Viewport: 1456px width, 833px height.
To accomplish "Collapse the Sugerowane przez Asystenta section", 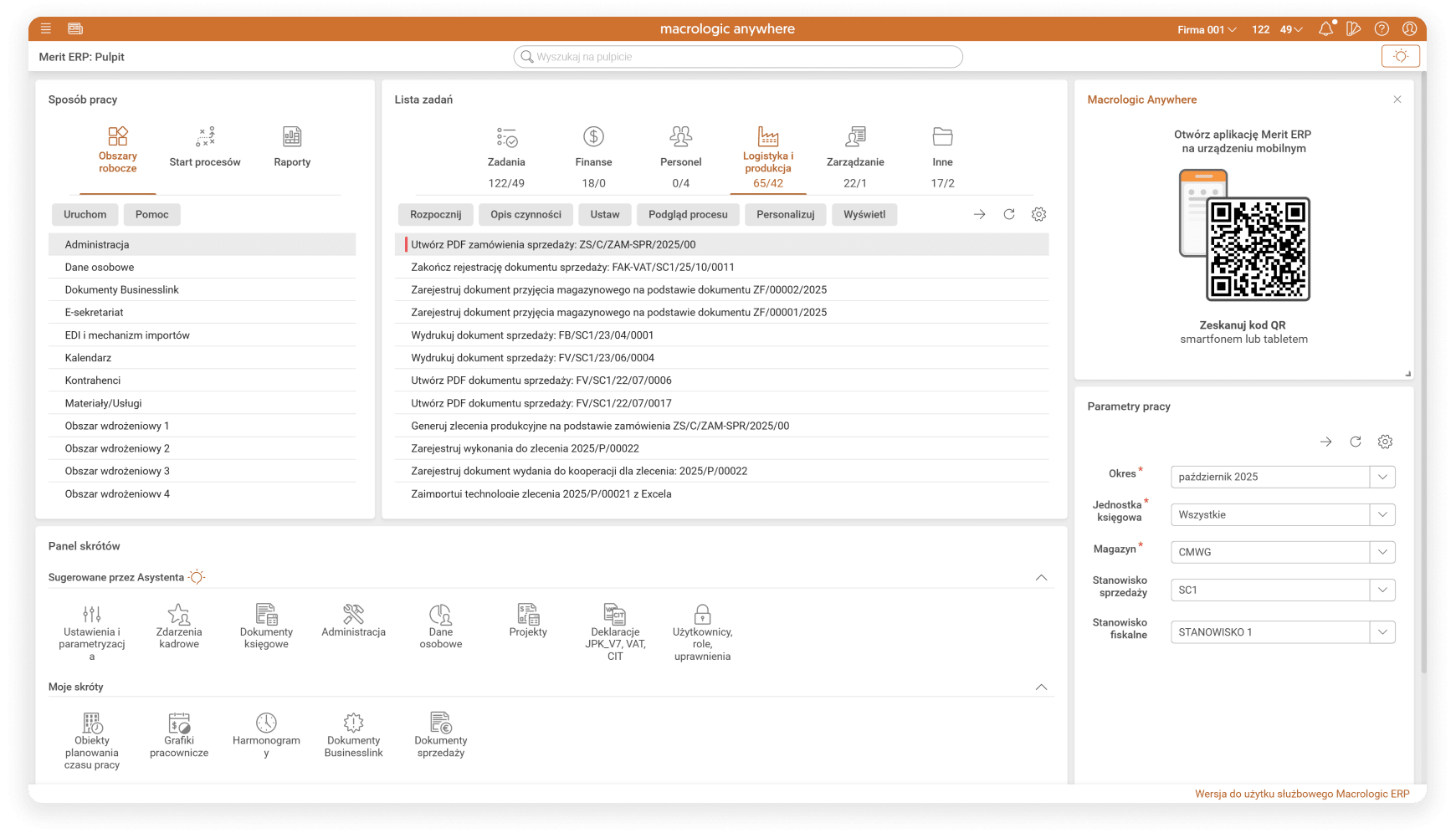I will click(1041, 578).
